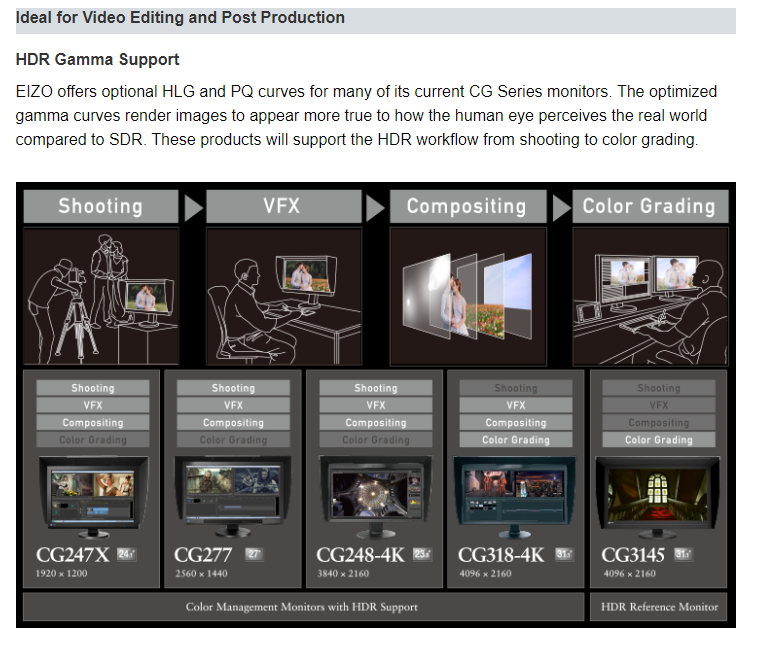Select the VFX workflow stage header
The height and width of the screenshot is (646, 771).
coord(284,206)
